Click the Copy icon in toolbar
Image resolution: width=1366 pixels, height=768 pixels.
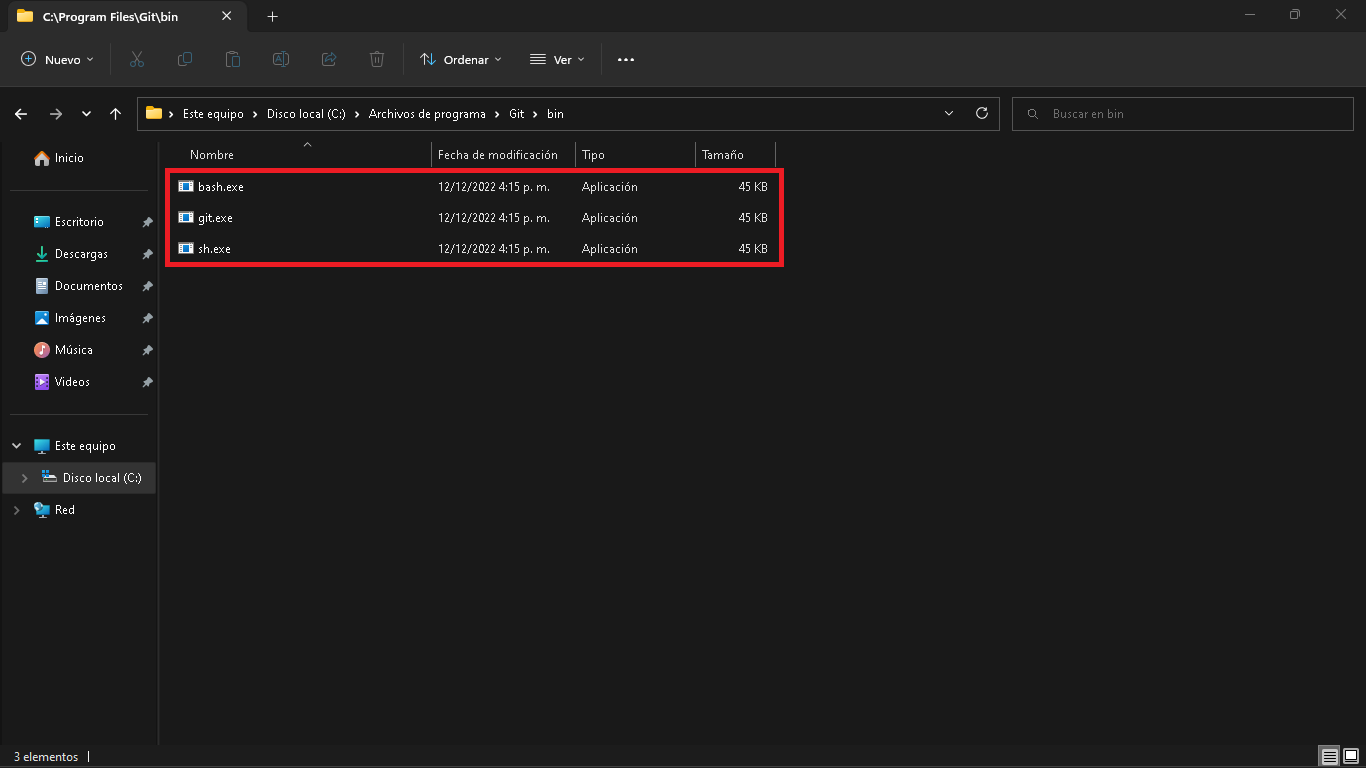point(185,60)
